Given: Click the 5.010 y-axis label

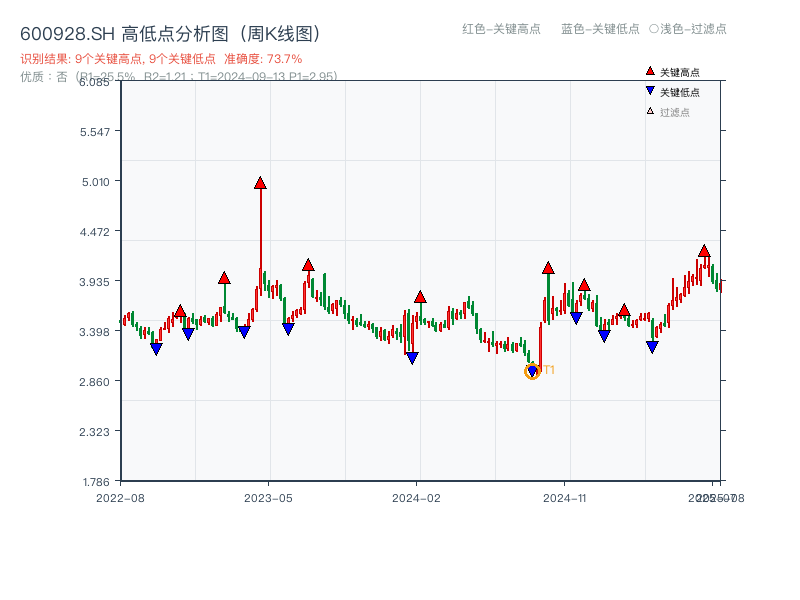Looking at the screenshot, I should click(x=96, y=182).
